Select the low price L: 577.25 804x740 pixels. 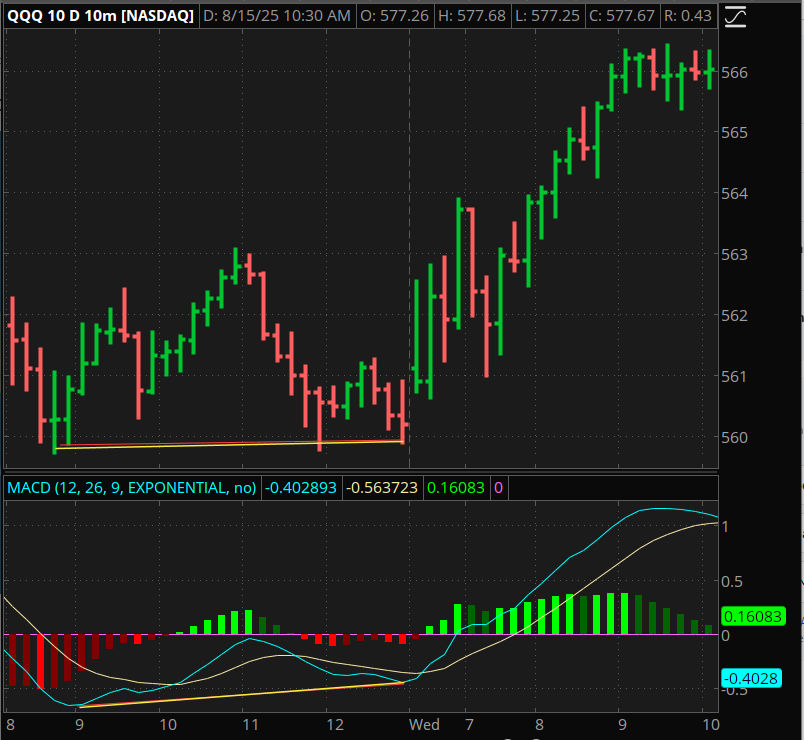click(547, 16)
